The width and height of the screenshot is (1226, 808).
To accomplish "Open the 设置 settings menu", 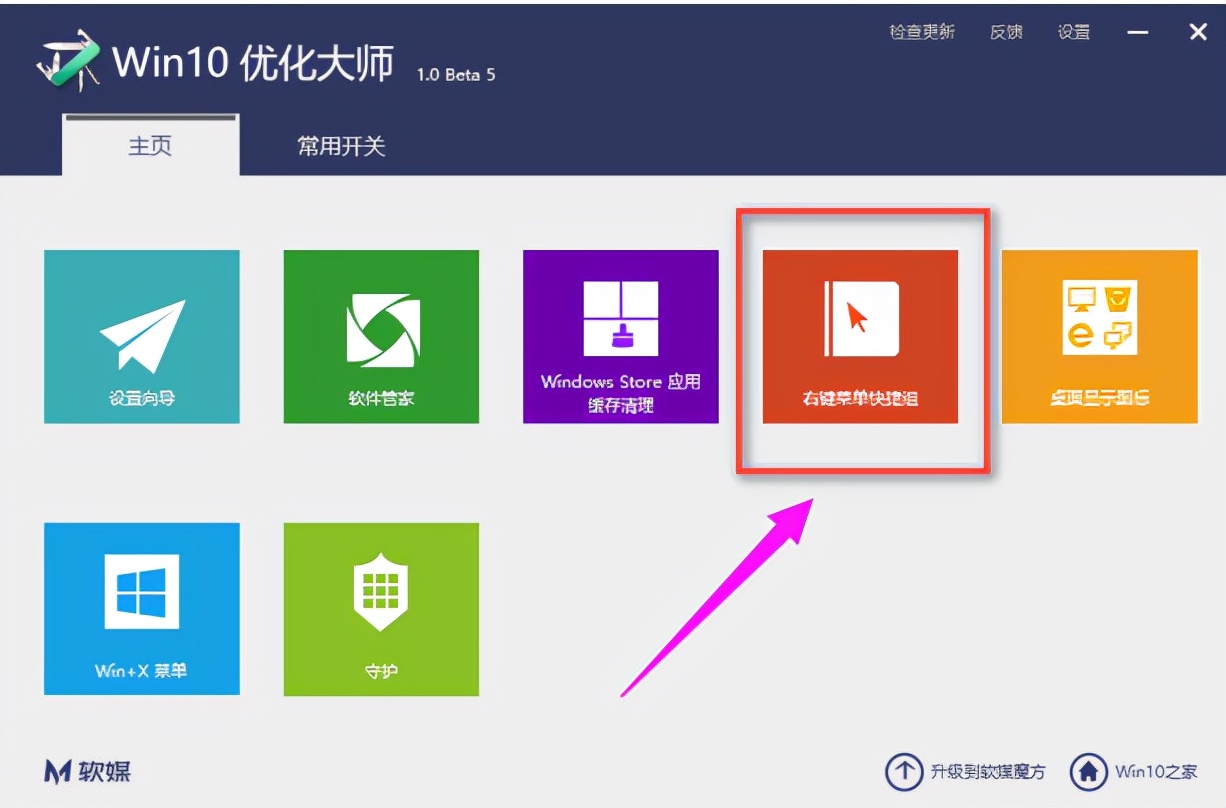I will 1073,31.
